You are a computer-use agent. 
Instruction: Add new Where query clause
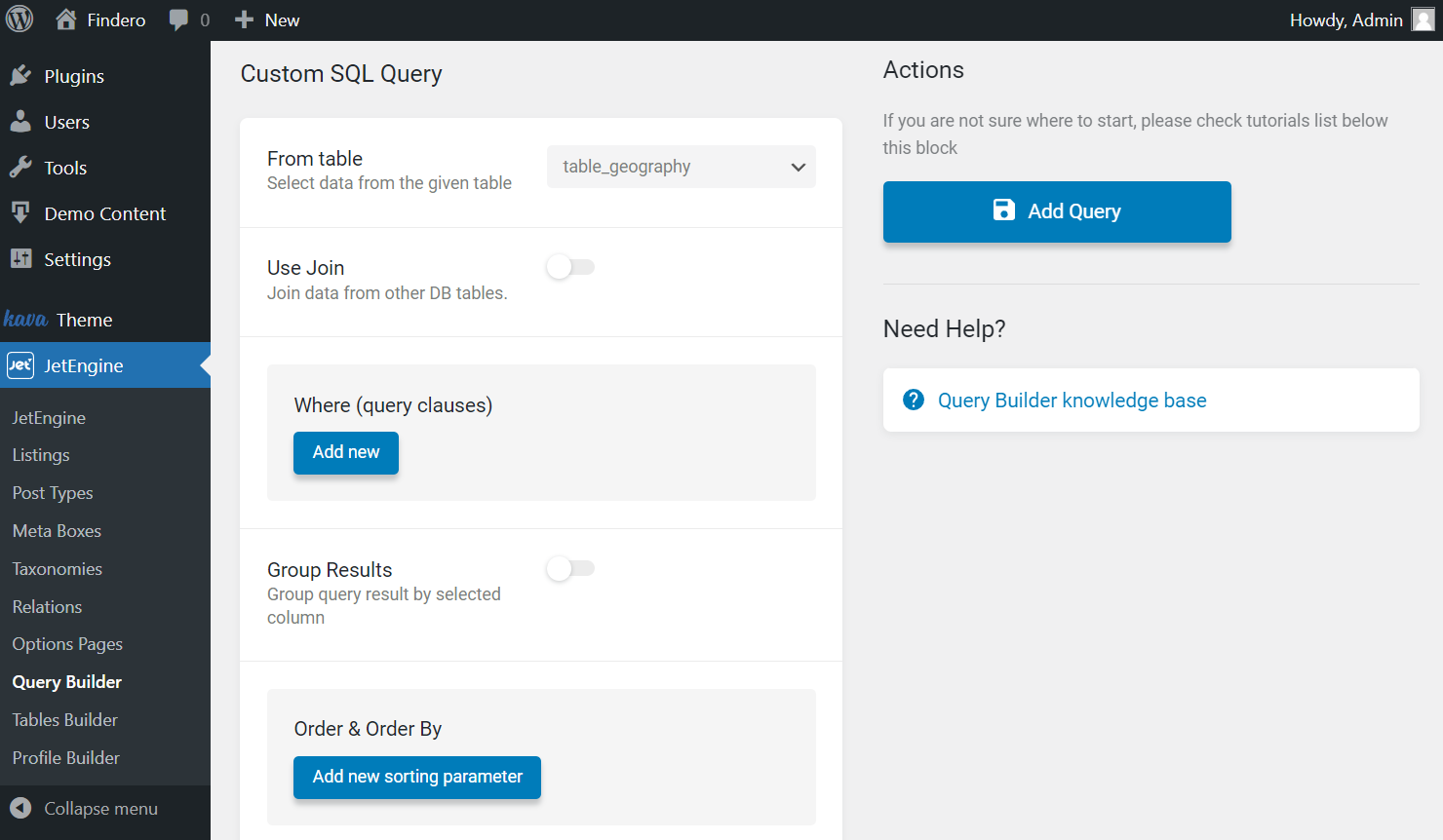pyautogui.click(x=346, y=452)
